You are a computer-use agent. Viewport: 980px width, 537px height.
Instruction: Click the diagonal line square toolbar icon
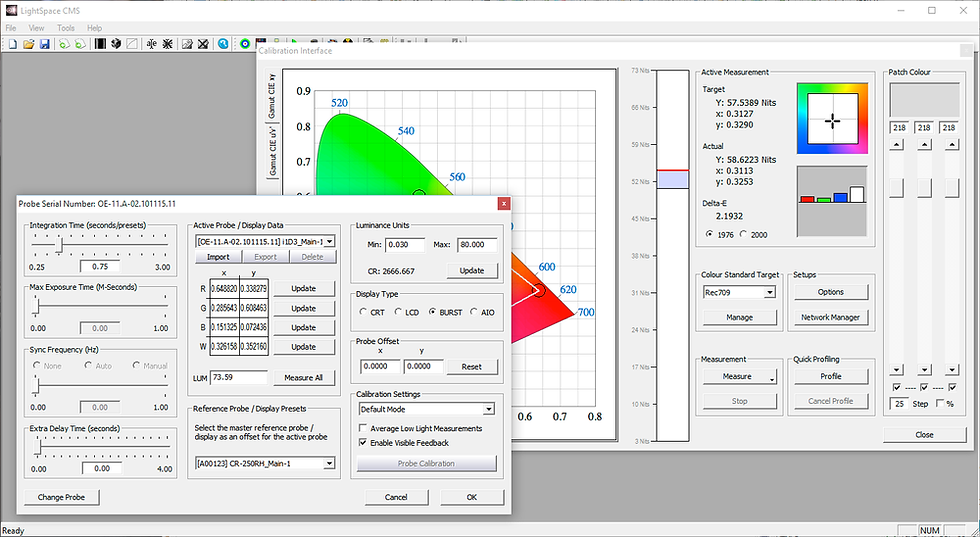pos(132,44)
